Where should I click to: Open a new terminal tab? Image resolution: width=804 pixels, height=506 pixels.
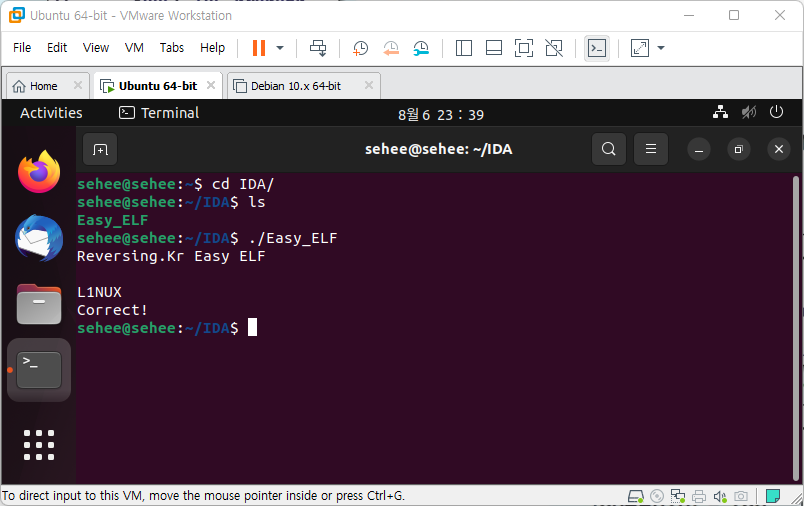pos(100,149)
